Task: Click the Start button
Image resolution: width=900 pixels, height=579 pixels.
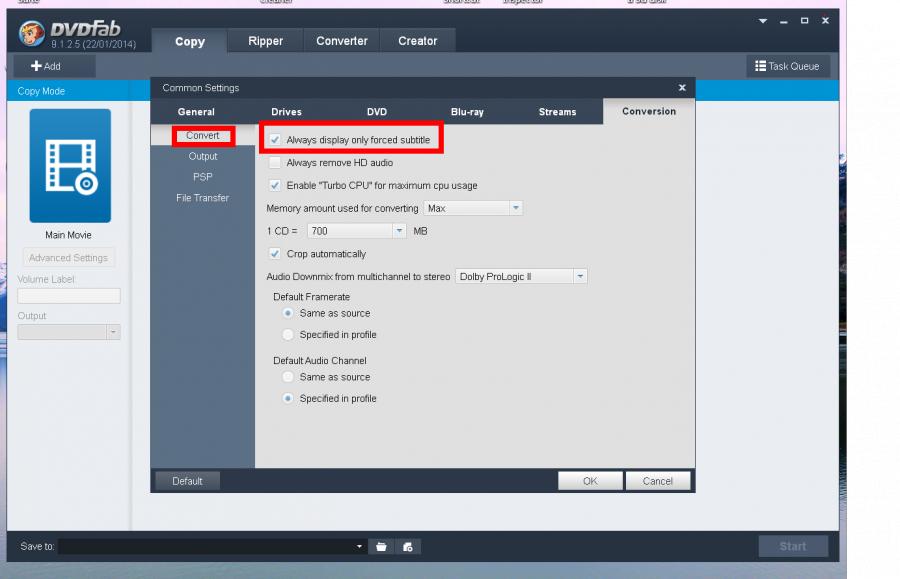Action: coord(793,546)
